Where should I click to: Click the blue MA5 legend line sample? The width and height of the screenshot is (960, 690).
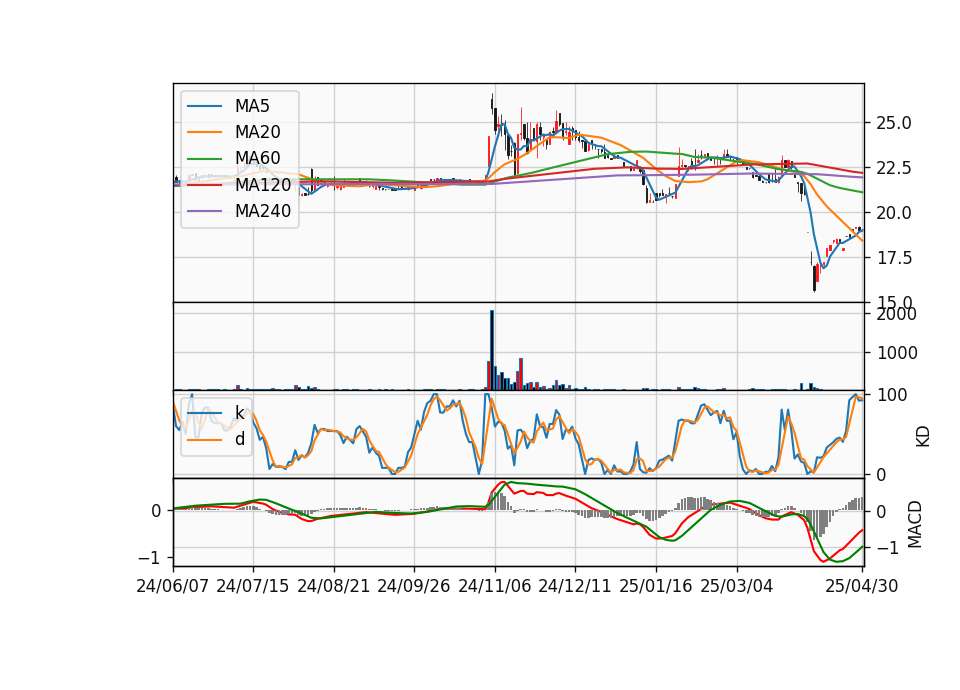[204, 106]
